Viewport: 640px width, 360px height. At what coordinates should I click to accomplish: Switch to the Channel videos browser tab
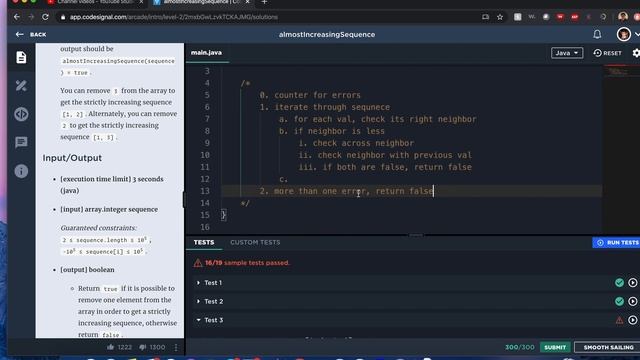tap(96, 2)
